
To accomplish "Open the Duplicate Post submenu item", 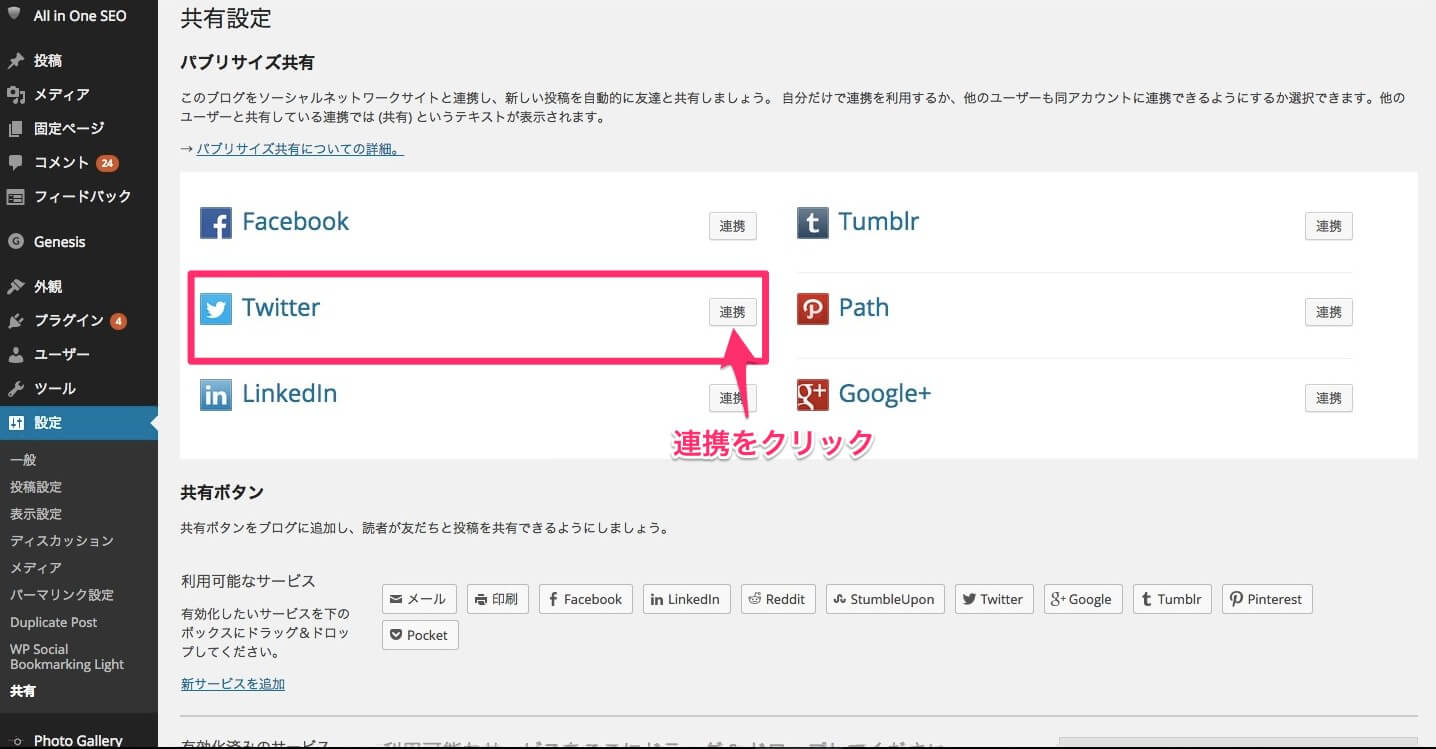I will [x=54, y=622].
